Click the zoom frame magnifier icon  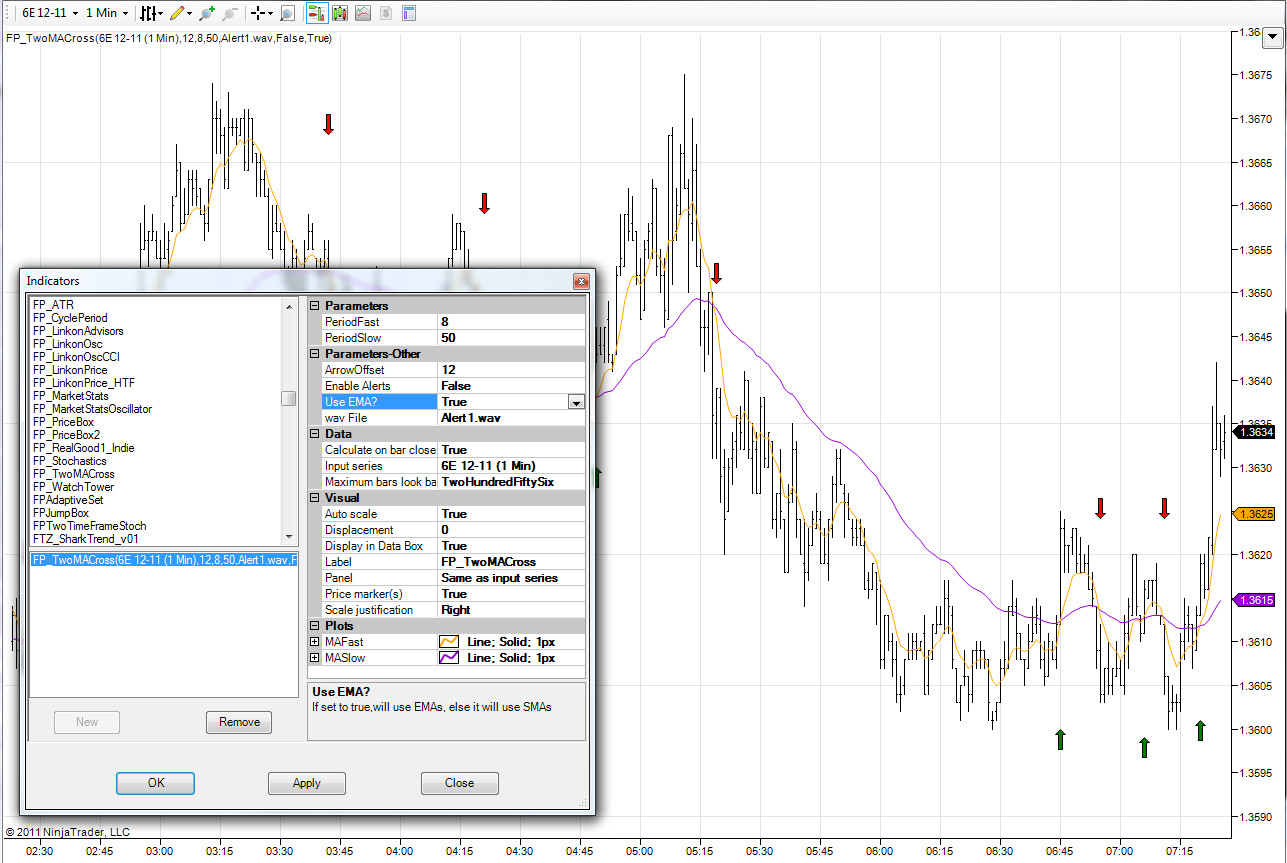[287, 13]
